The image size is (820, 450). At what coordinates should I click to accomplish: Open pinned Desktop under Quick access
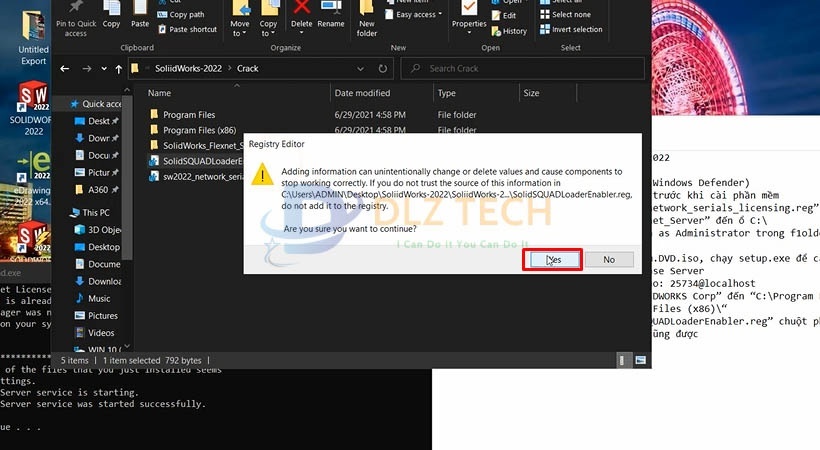click(x=97, y=121)
